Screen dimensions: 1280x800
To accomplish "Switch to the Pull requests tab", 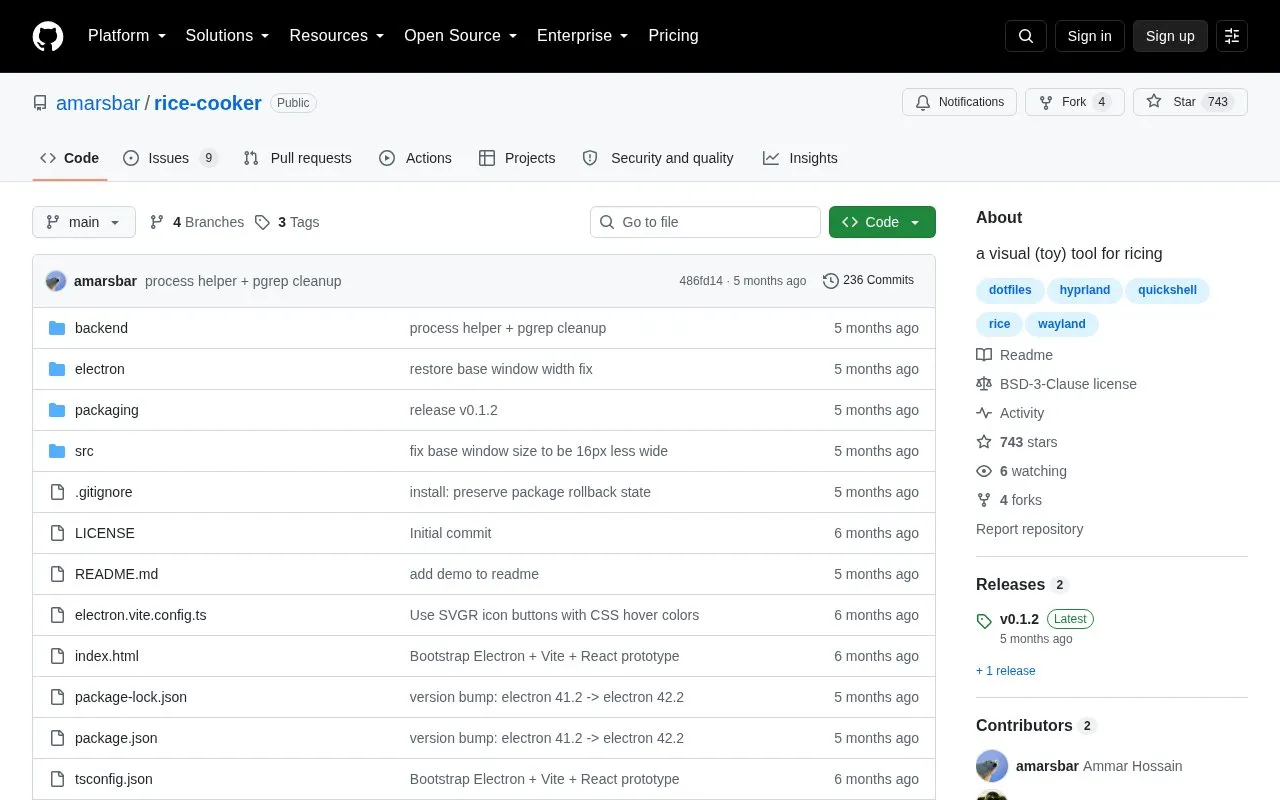I will [297, 158].
